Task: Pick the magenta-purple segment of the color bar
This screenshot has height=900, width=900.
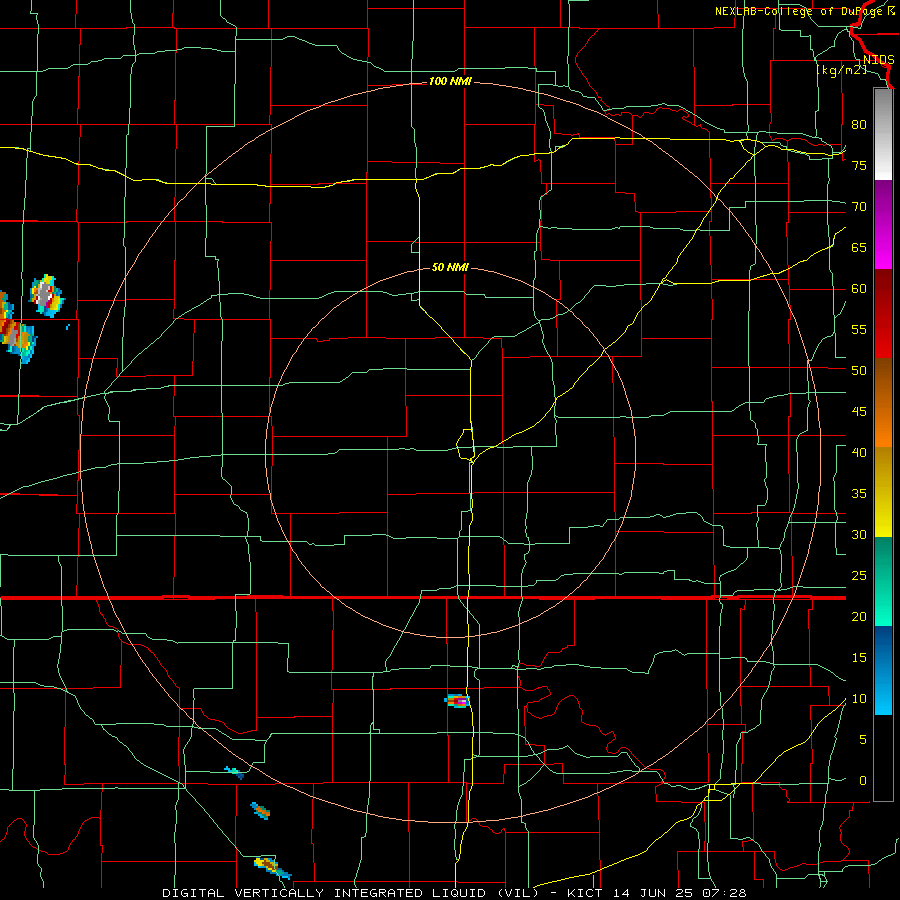Action: click(883, 224)
